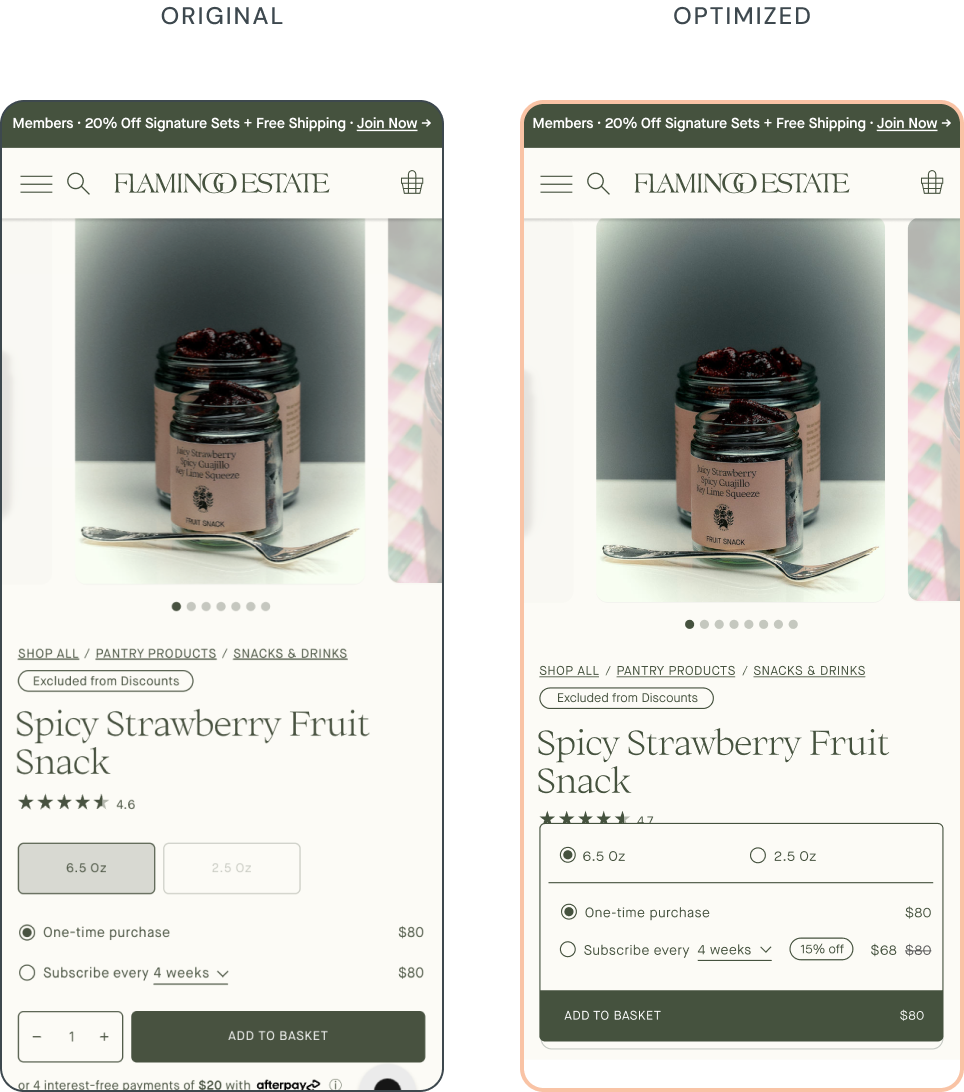964x1092 pixels.
Task: Open basket icon in Original header
Action: click(412, 182)
